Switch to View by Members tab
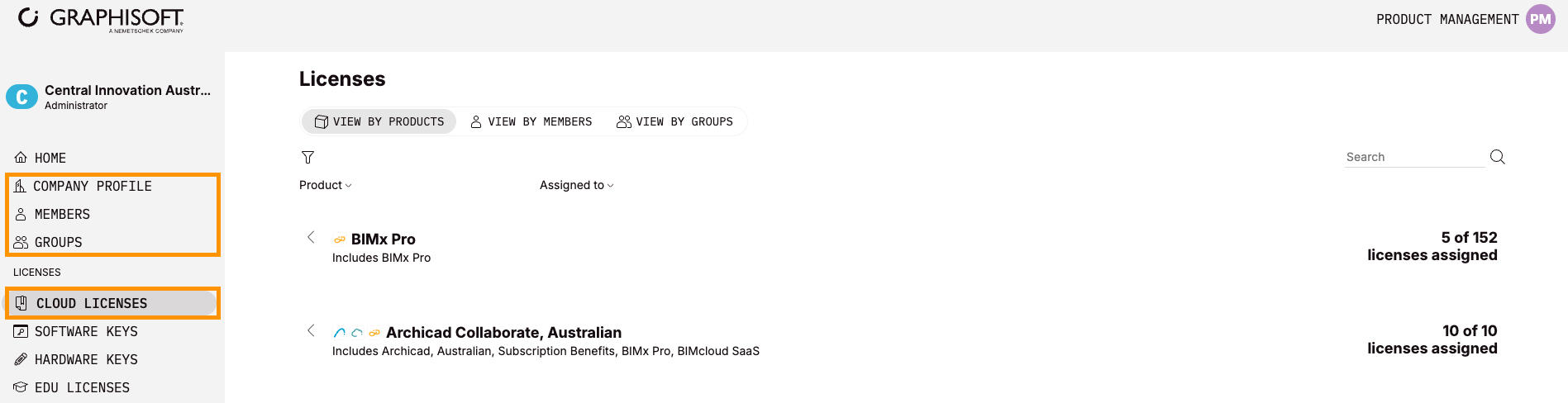Screen dimensions: 1568x403 (x=531, y=121)
